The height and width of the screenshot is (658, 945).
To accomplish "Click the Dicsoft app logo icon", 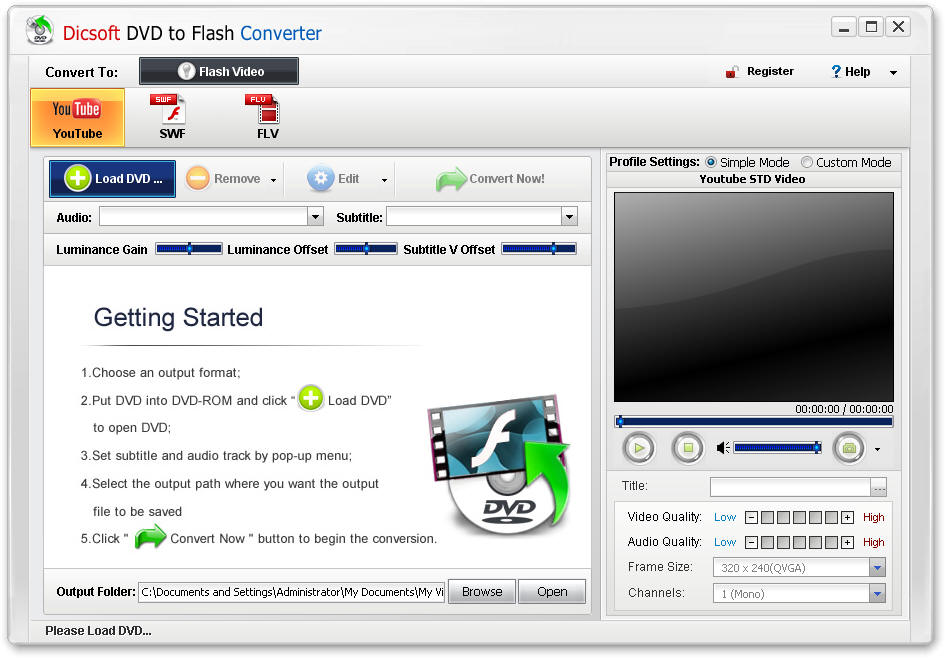I will [40, 30].
